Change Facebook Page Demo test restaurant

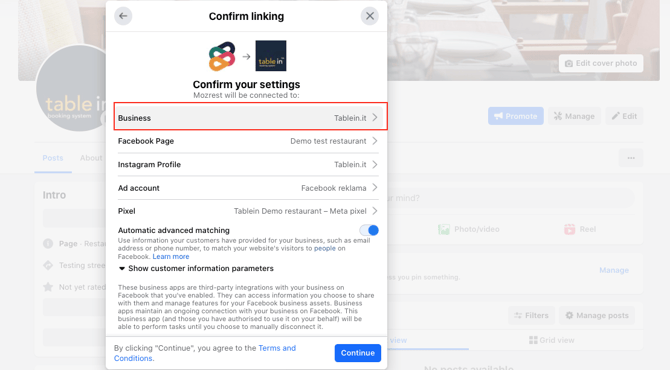tap(248, 141)
